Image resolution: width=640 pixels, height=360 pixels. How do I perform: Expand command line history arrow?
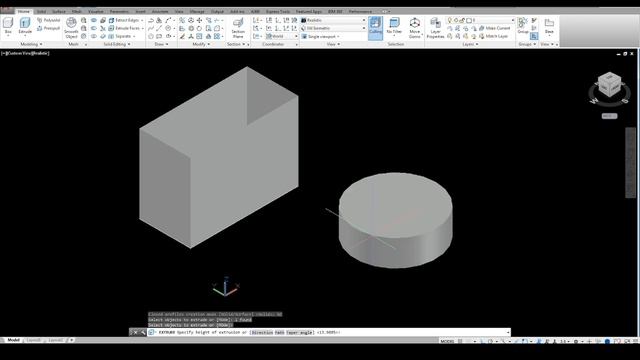pyautogui.click(x=508, y=333)
